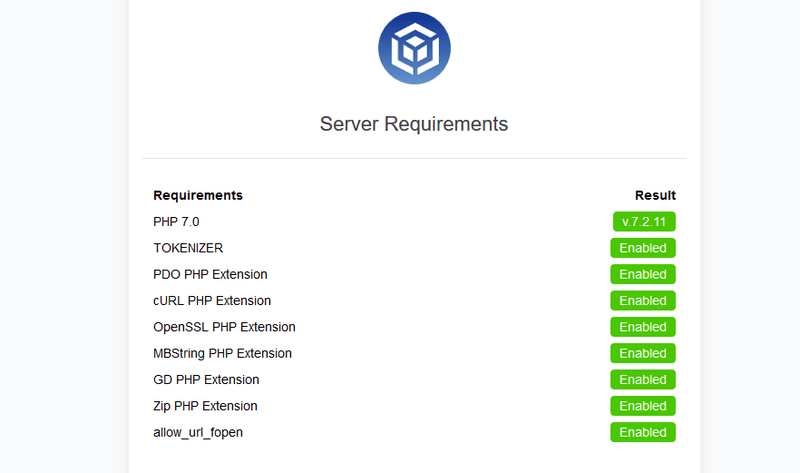Select the PDO PHP Extension label
This screenshot has height=473, width=800.
point(210,275)
